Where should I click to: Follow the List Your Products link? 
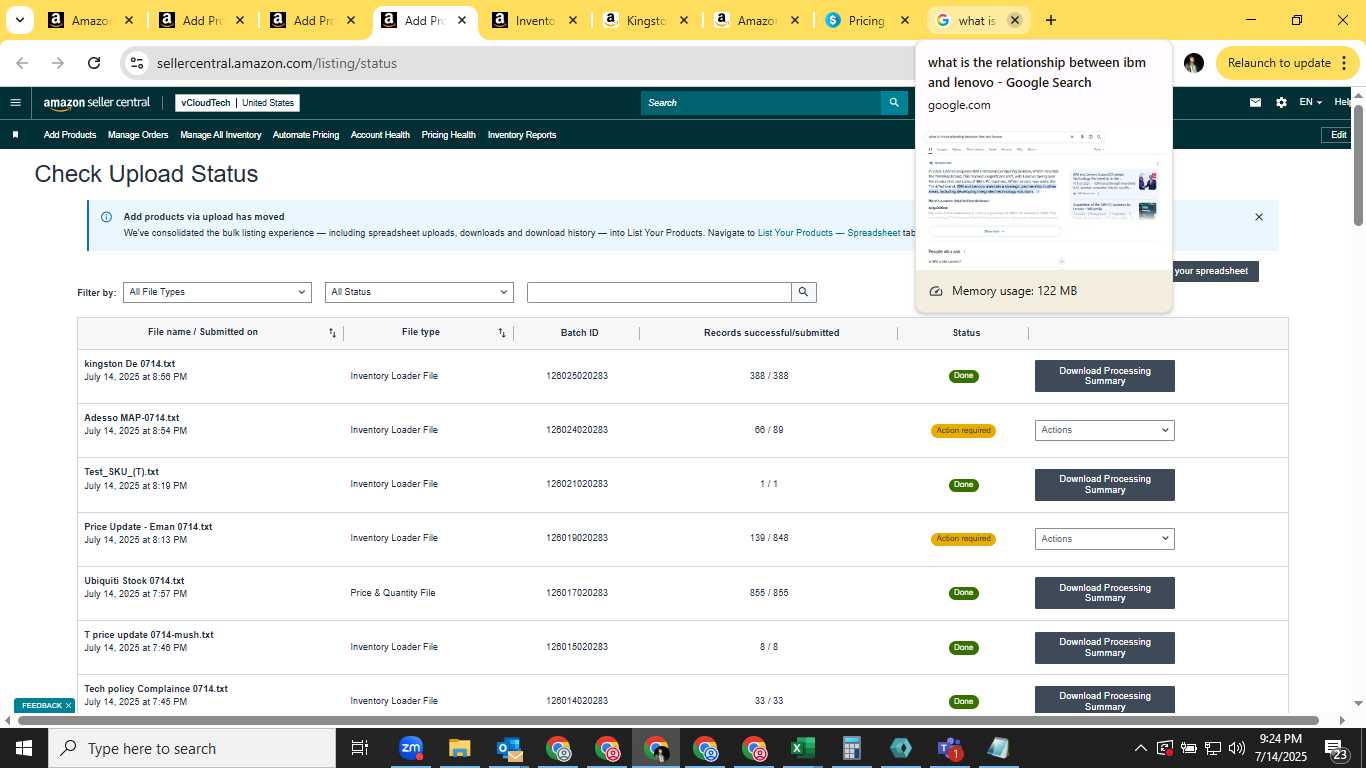pyautogui.click(x=795, y=233)
